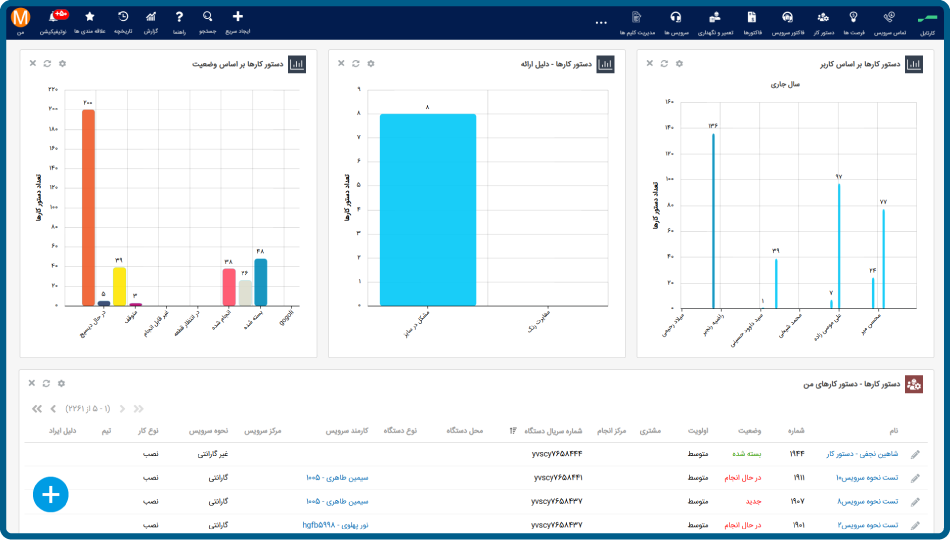Refresh the work-orders-by-status chart dashlet

[x=47, y=64]
